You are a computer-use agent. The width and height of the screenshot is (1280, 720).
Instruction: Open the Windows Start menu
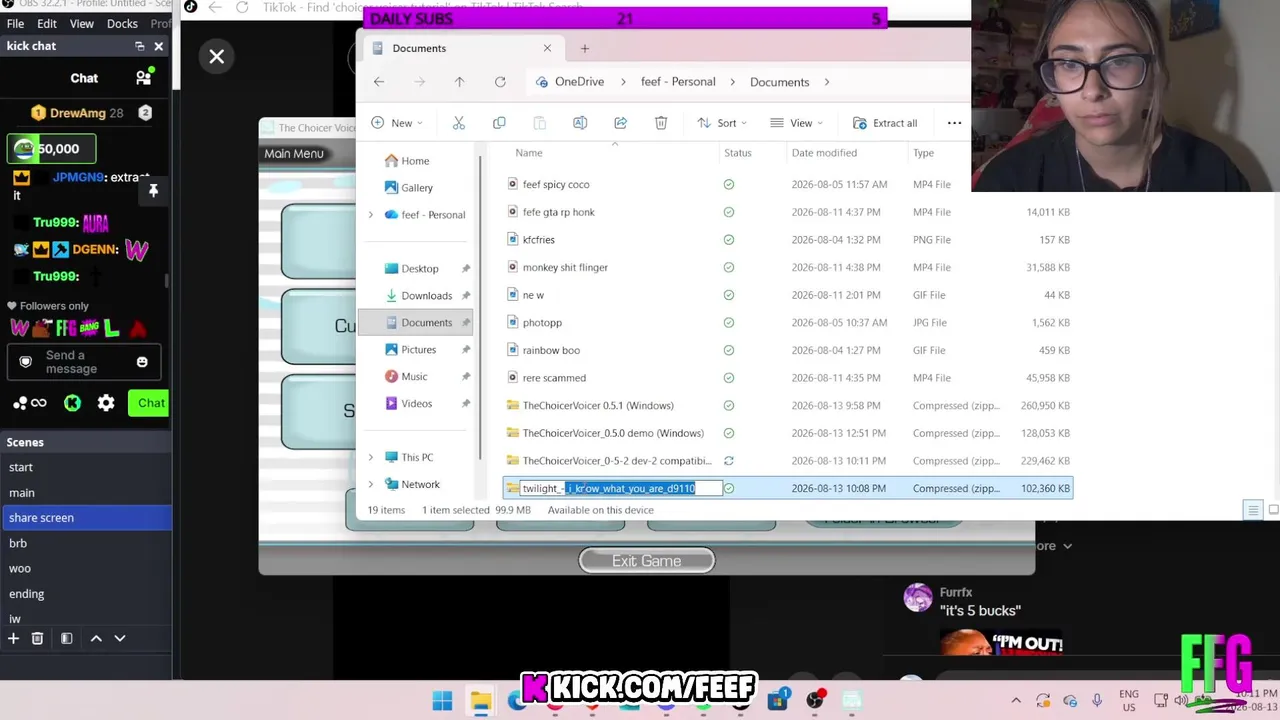click(x=442, y=700)
